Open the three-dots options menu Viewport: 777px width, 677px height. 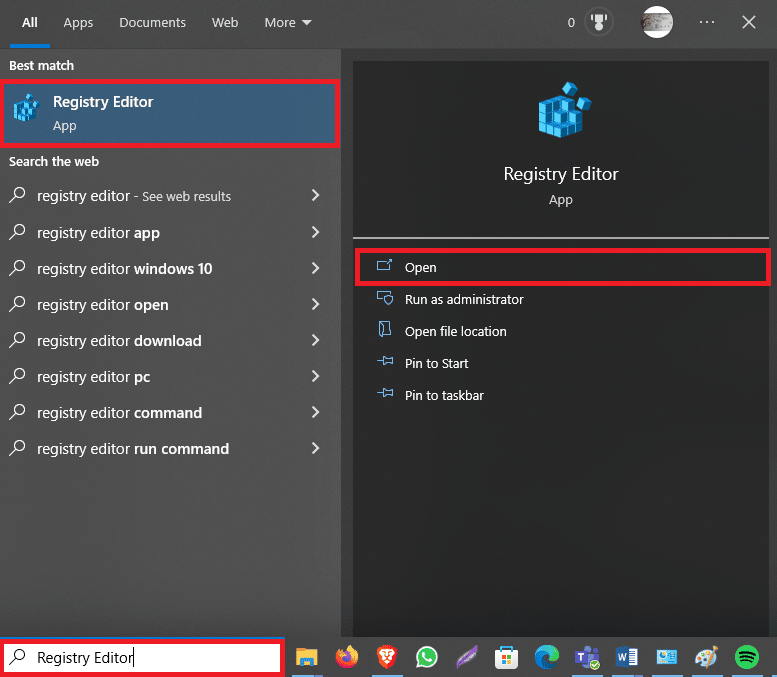707,22
